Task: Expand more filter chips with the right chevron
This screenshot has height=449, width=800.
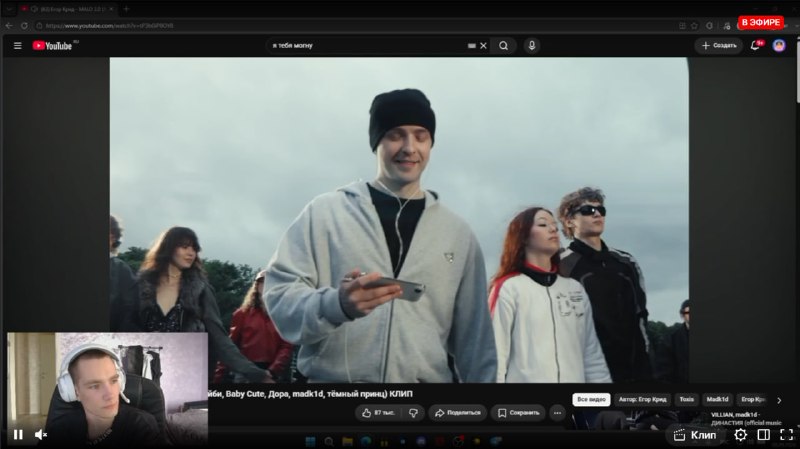Action: 779,401
